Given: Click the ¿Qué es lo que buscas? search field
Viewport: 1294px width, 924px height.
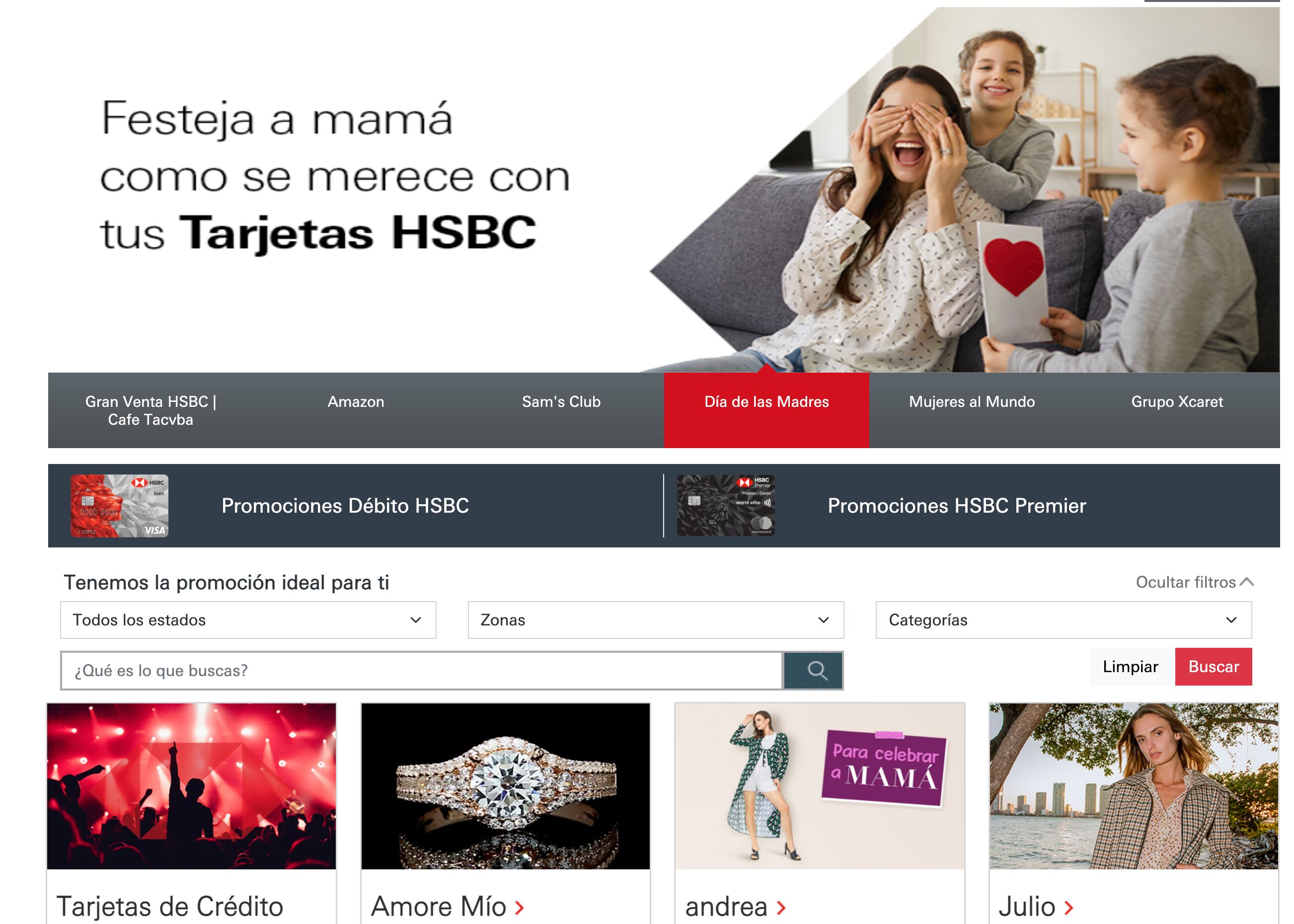Looking at the screenshot, I should 421,670.
